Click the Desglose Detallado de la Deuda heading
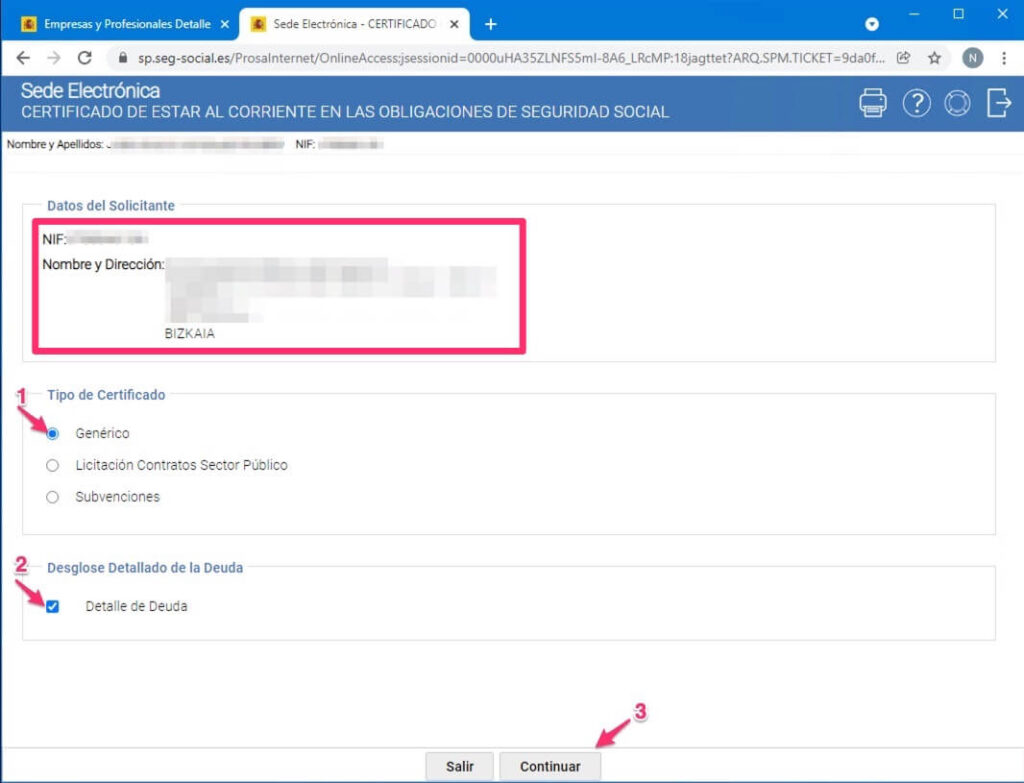The image size is (1024, 783). click(x=145, y=568)
